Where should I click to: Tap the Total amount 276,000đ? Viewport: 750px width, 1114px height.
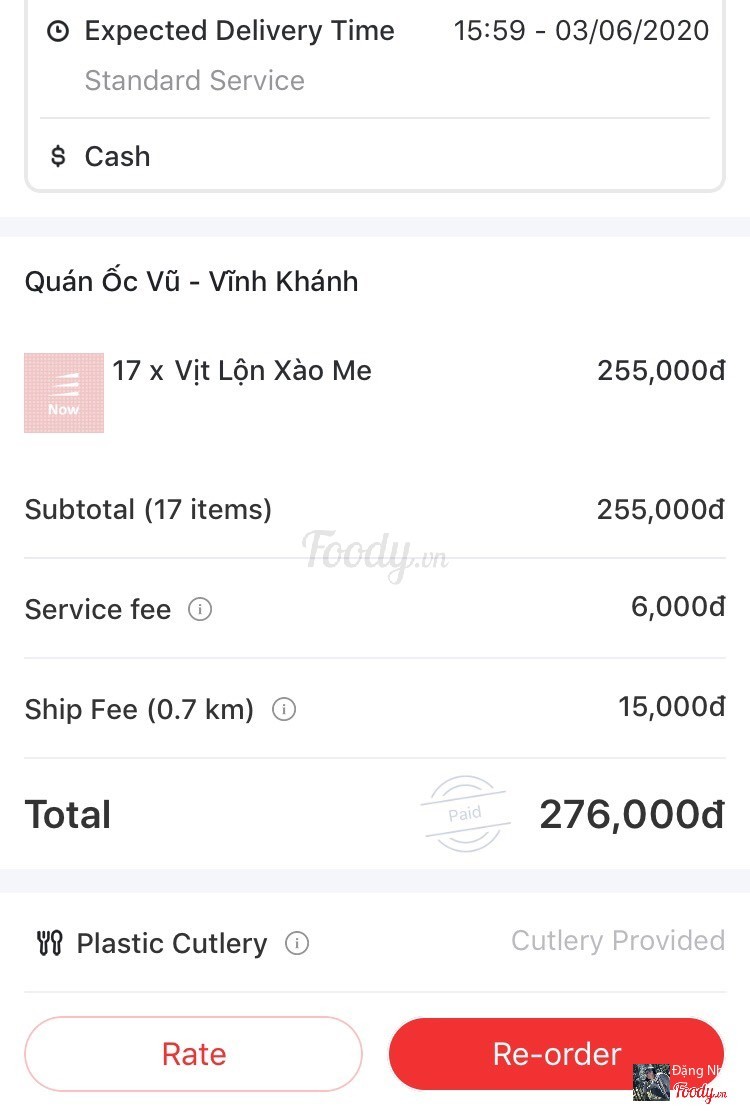coord(632,814)
